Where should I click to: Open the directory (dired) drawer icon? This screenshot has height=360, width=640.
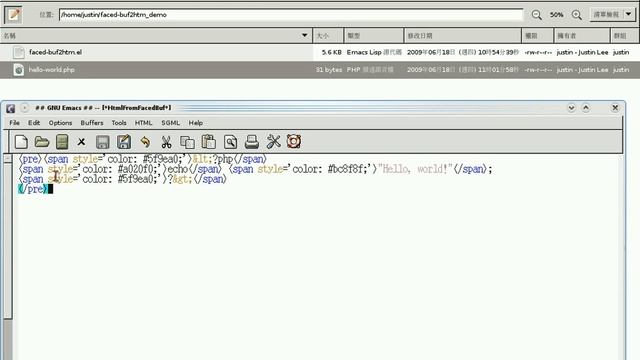(x=62, y=142)
